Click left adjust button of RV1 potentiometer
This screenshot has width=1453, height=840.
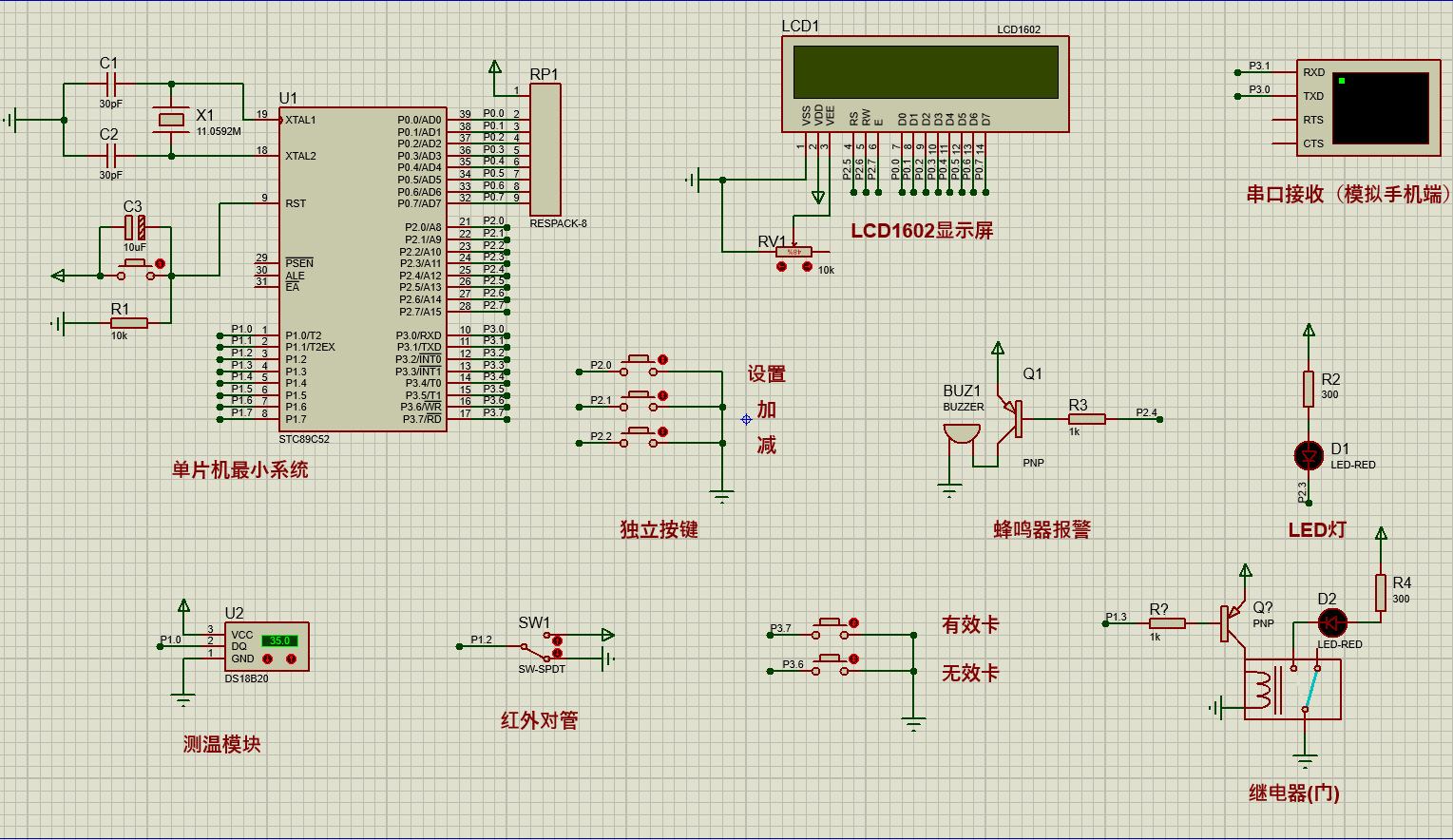pyautogui.click(x=781, y=267)
